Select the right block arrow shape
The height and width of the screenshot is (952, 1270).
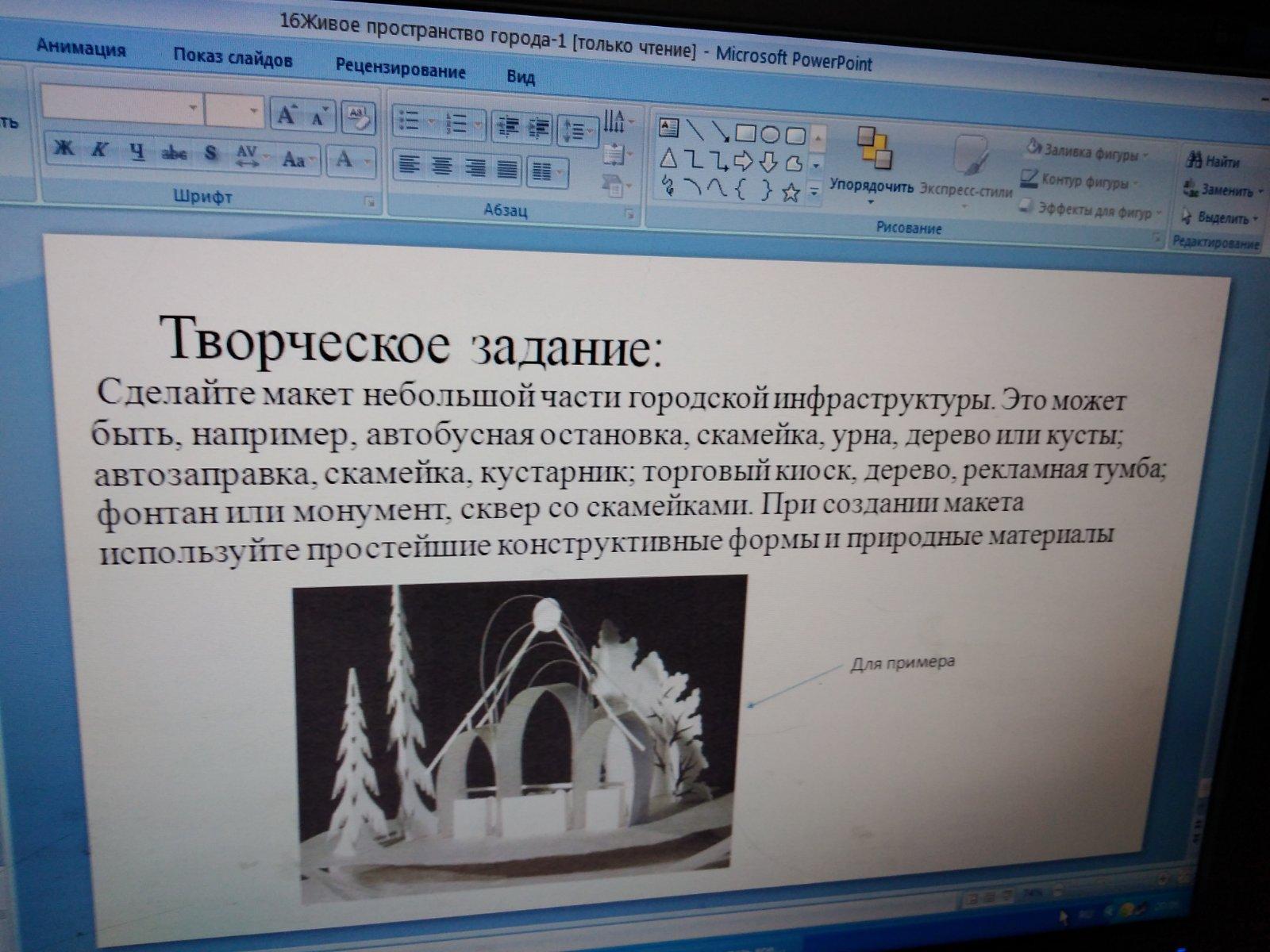pyautogui.click(x=744, y=163)
